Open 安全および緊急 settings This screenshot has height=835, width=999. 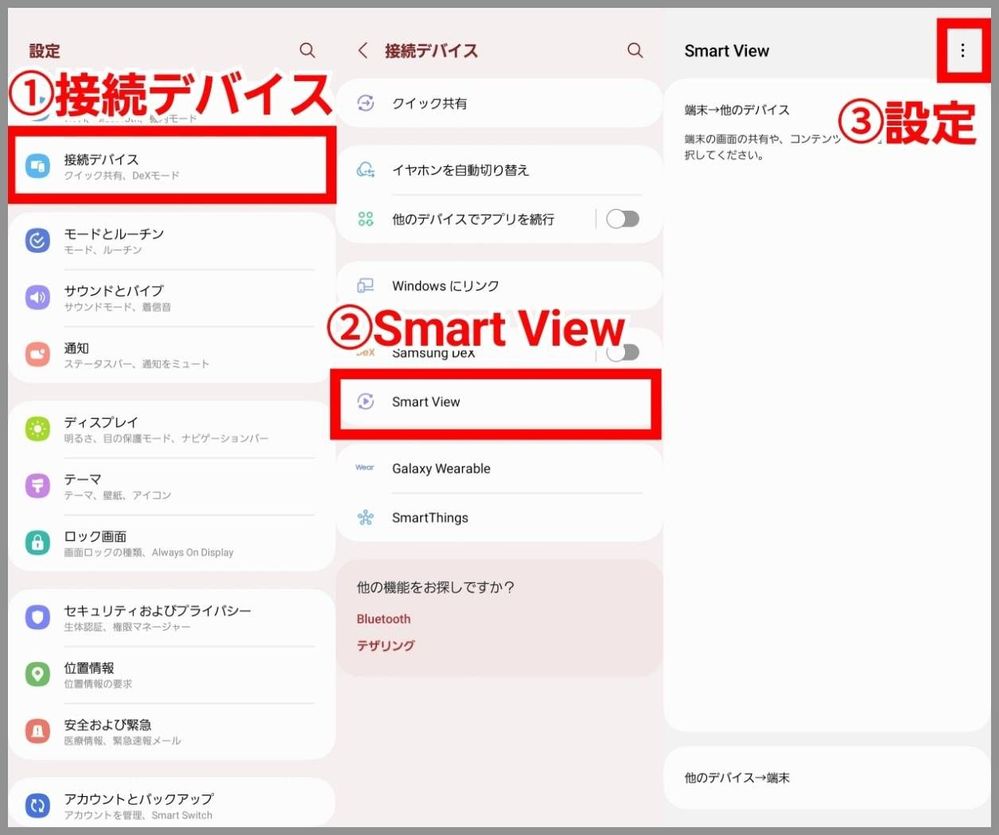[172, 731]
